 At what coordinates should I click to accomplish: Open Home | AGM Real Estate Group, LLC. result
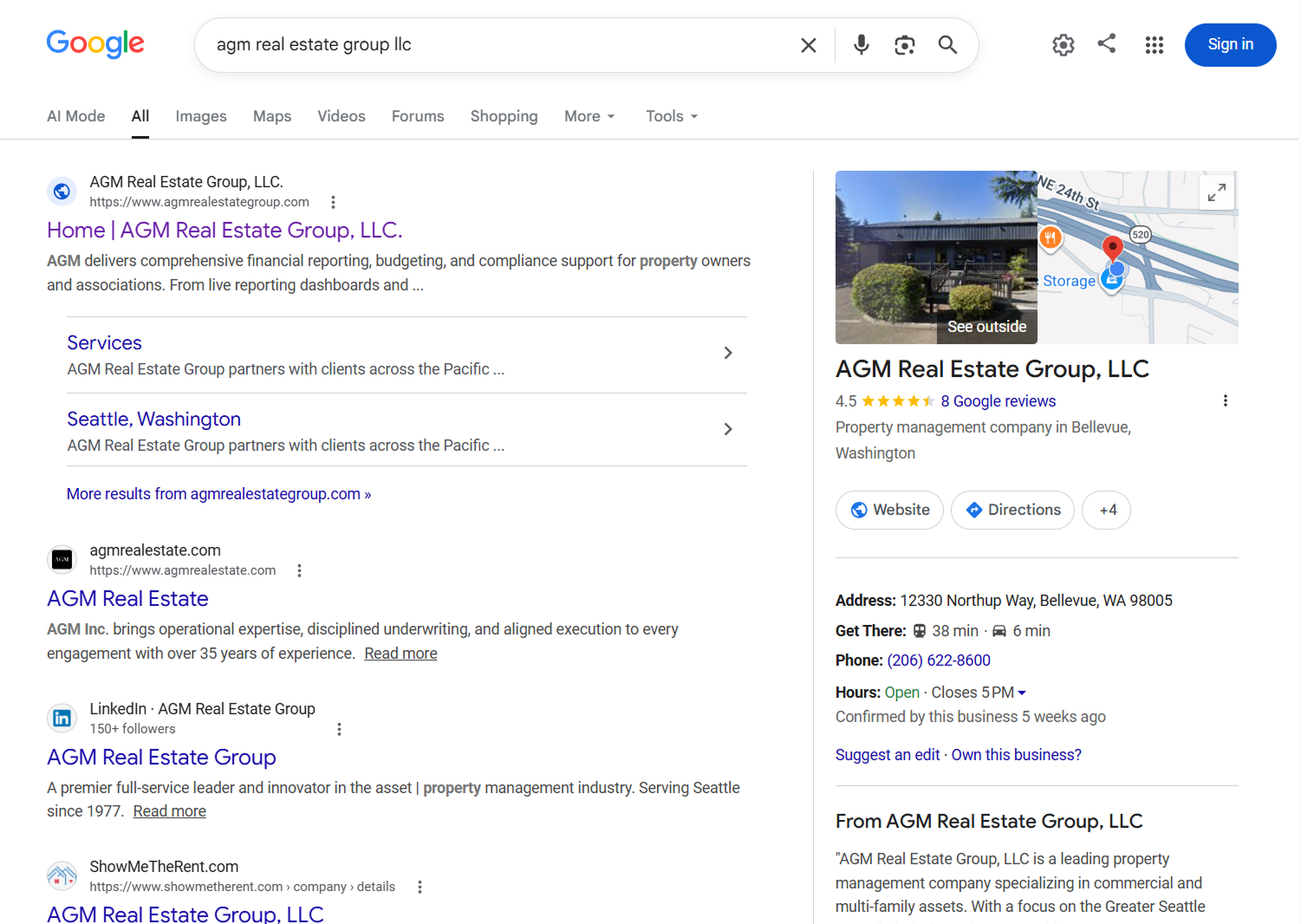[224, 231]
